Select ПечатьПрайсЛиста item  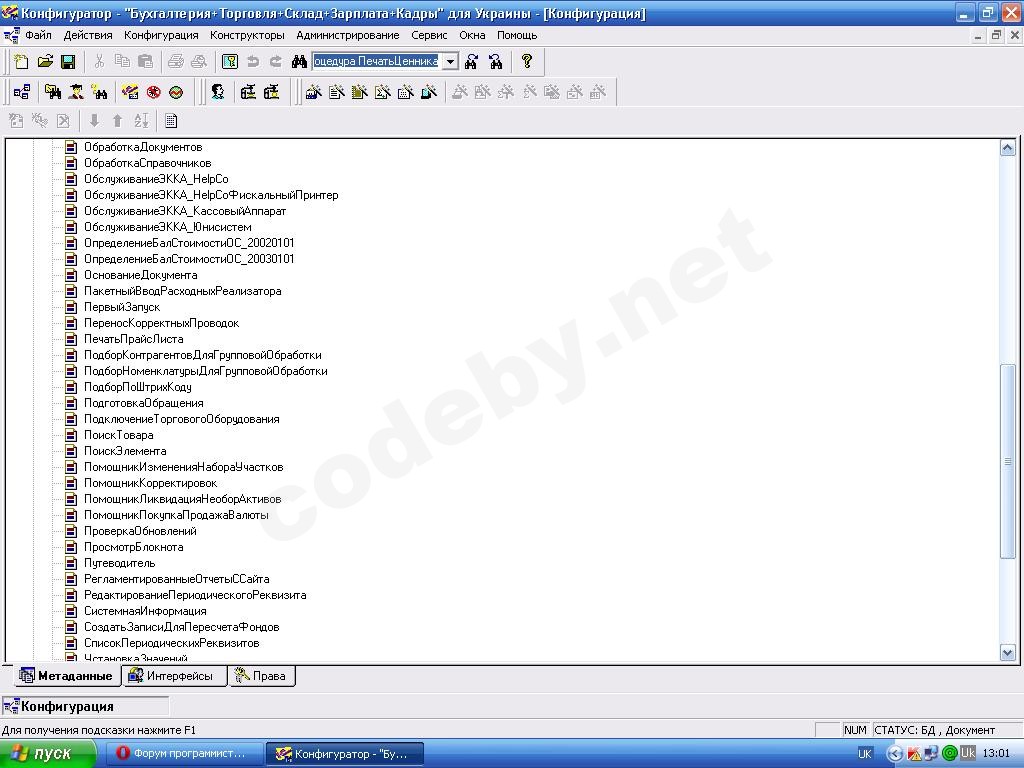point(134,339)
